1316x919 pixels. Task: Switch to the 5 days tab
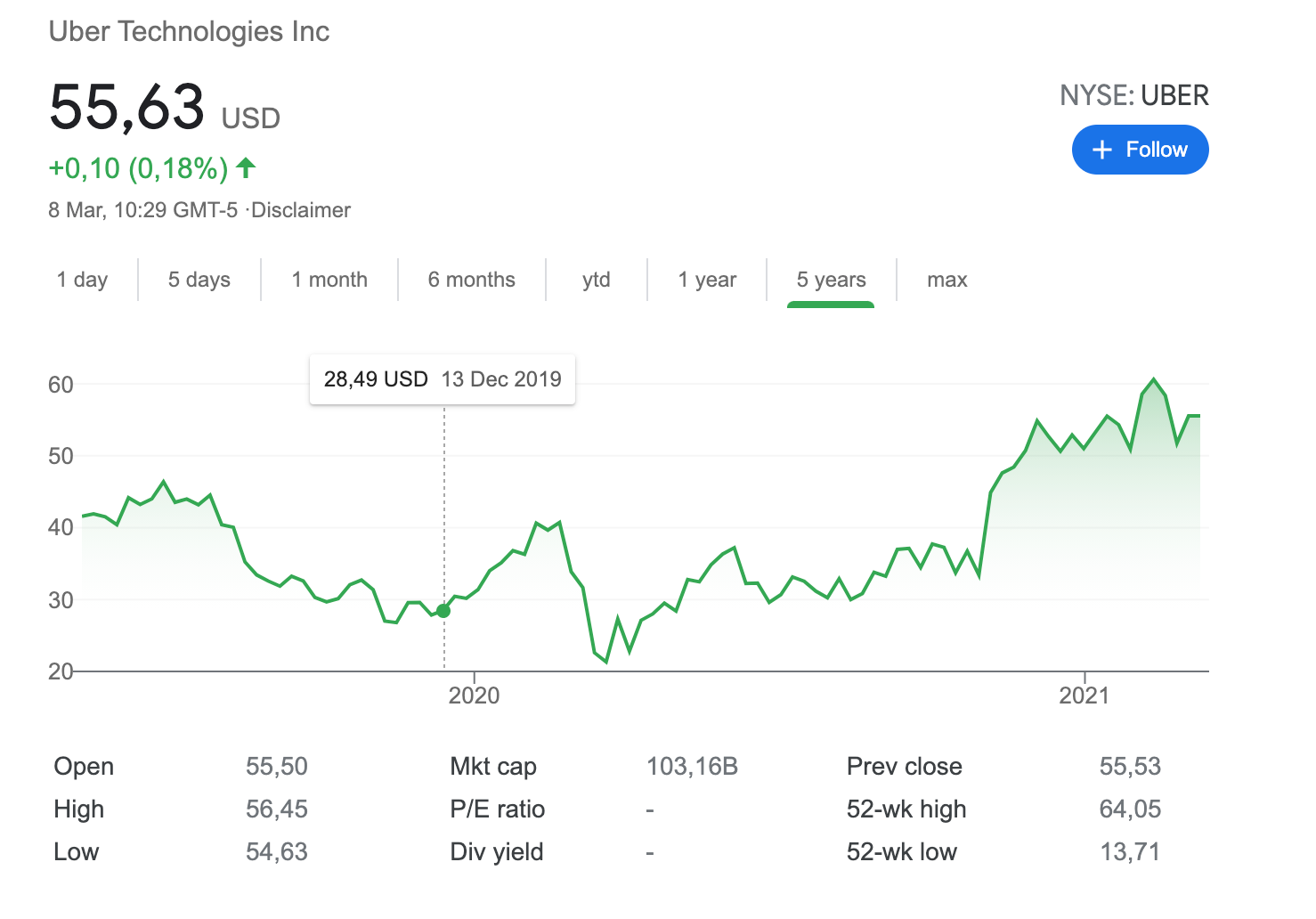point(199,280)
